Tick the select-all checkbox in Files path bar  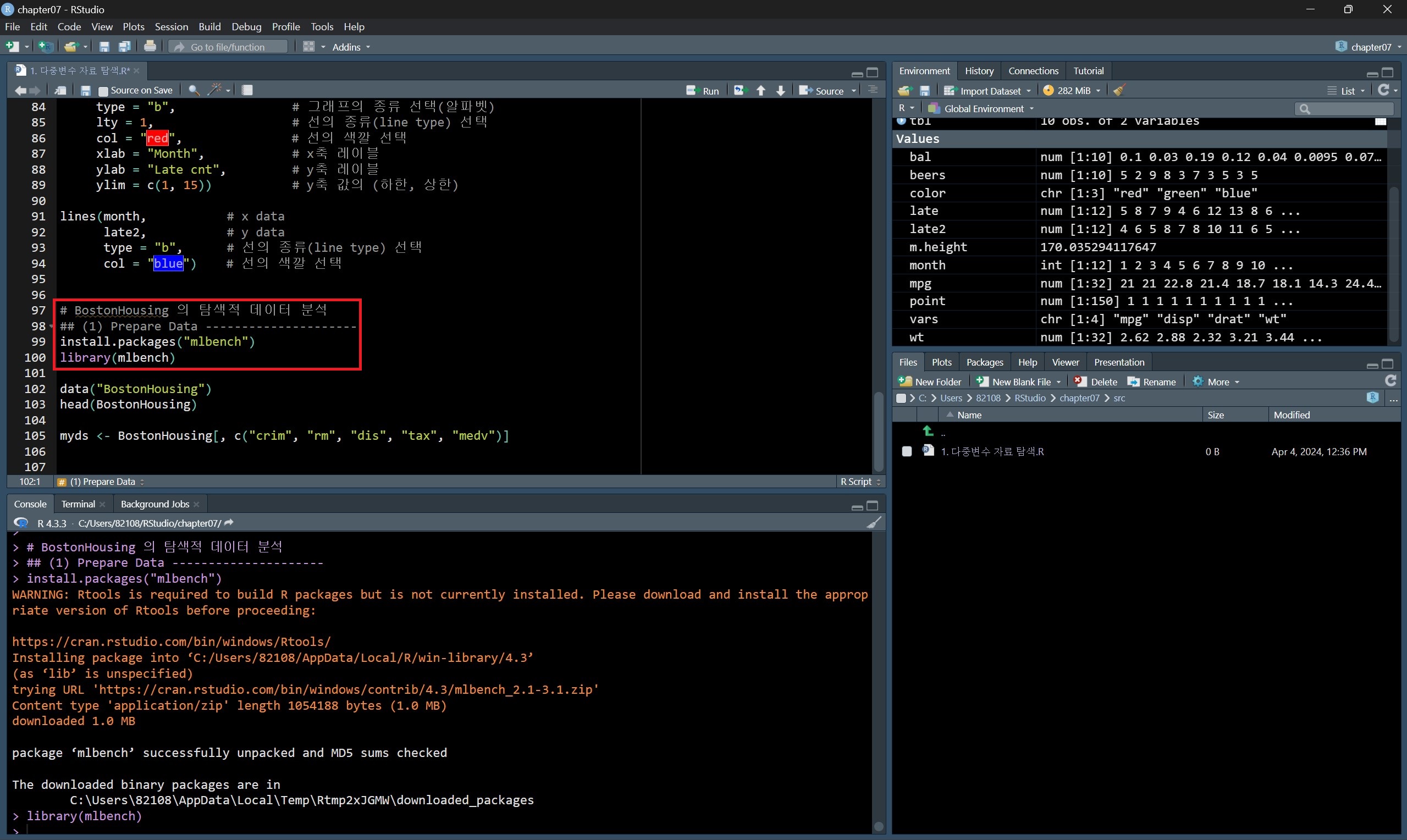[x=901, y=398]
